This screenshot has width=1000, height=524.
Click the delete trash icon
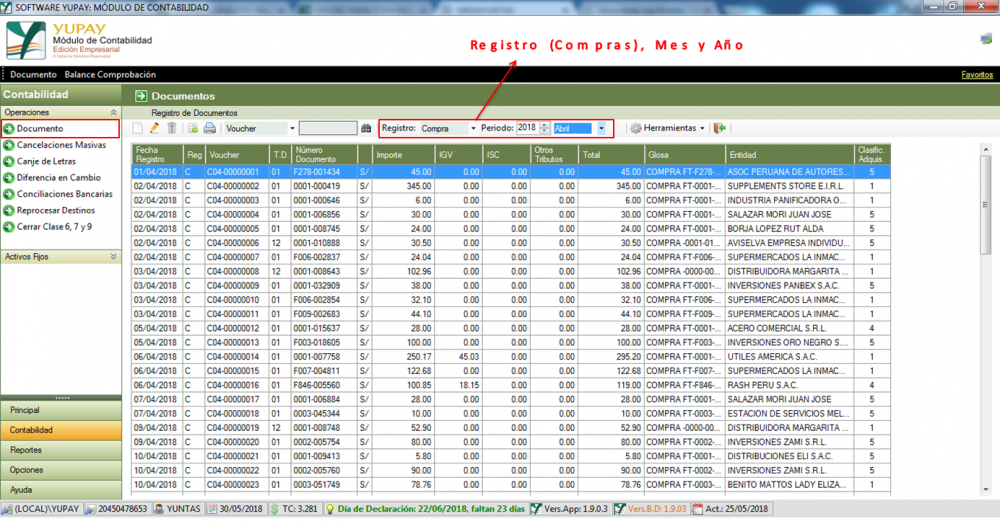click(x=172, y=128)
